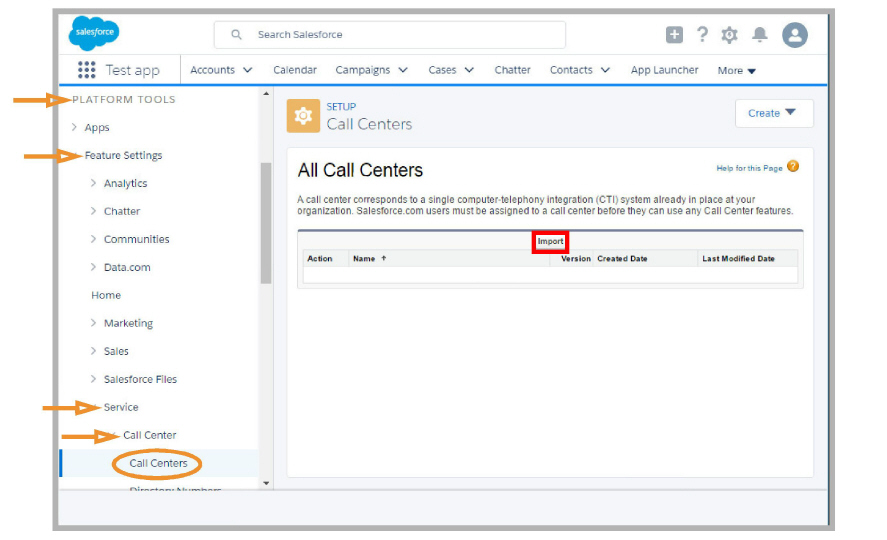Click the Name column sort arrow
Screen dimensions: 887x540
[384, 258]
